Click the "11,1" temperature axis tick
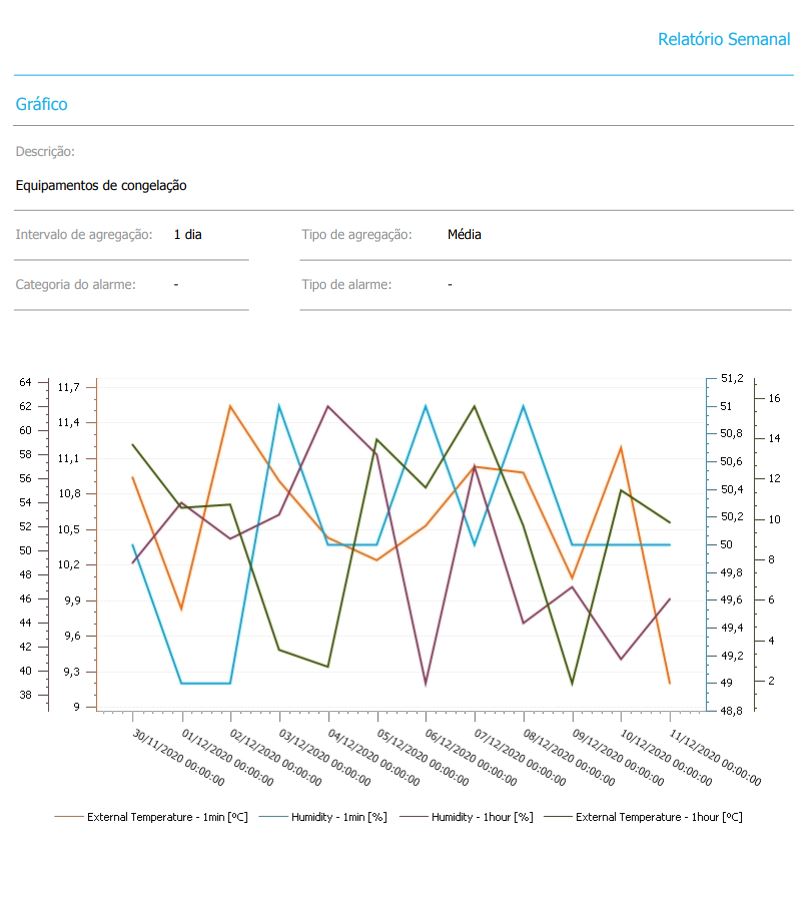Viewport: 809px width, 907px height. pos(68,458)
